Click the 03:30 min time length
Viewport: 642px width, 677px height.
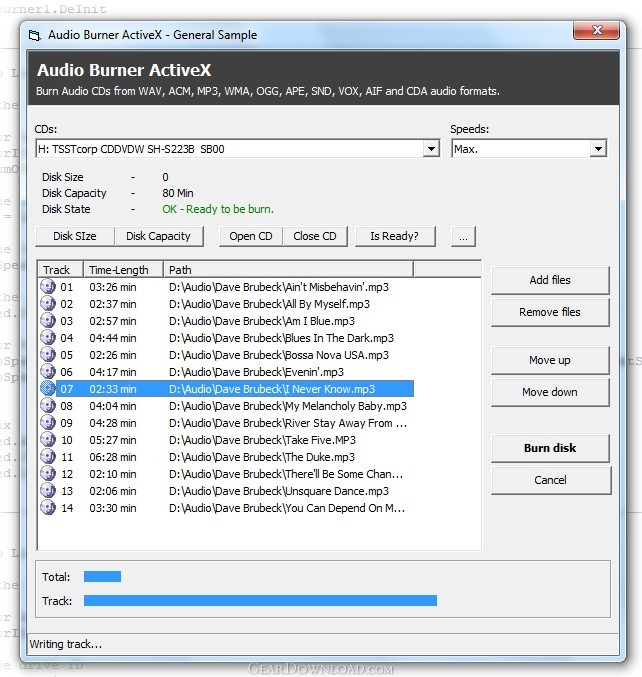pos(113,508)
